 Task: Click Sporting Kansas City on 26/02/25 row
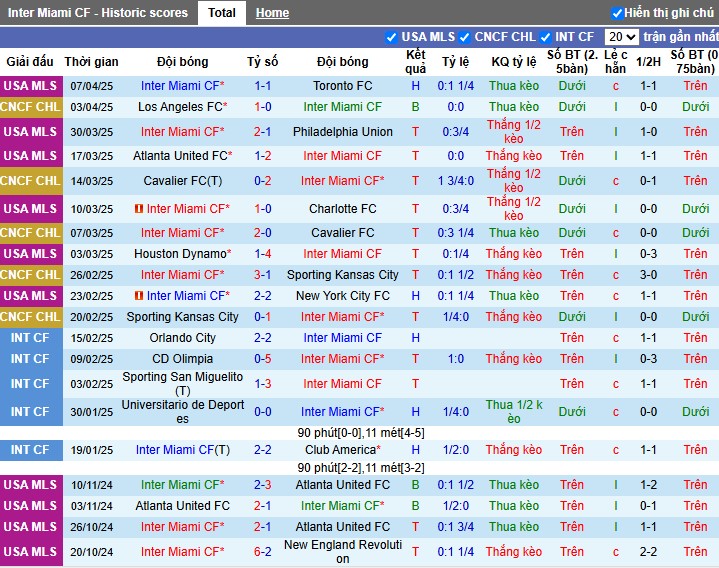343,275
